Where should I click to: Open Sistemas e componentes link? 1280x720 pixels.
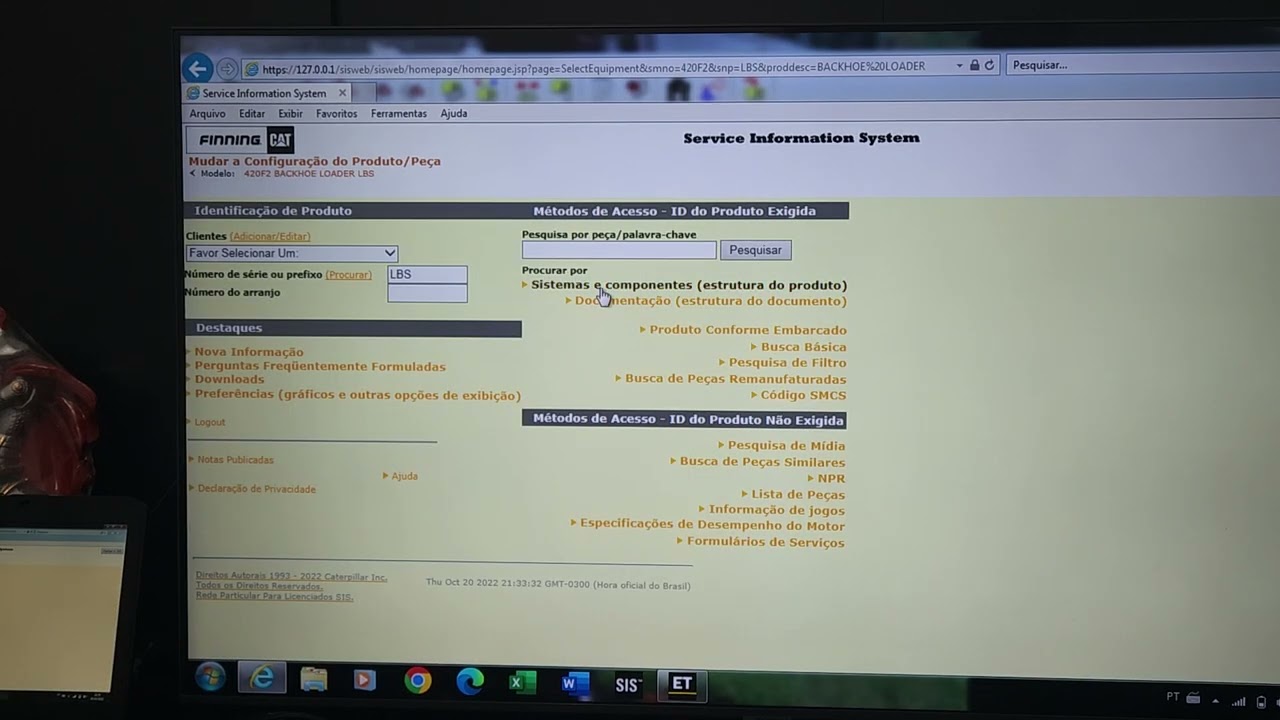coord(688,285)
